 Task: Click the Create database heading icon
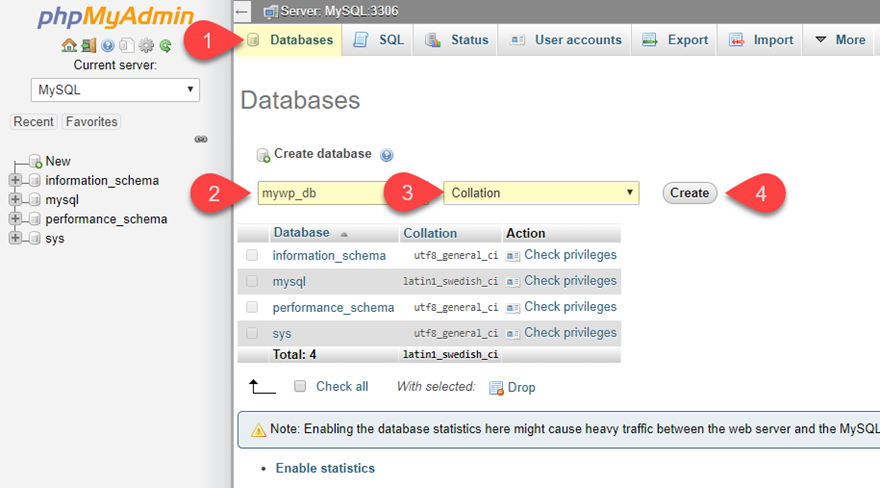pos(263,155)
